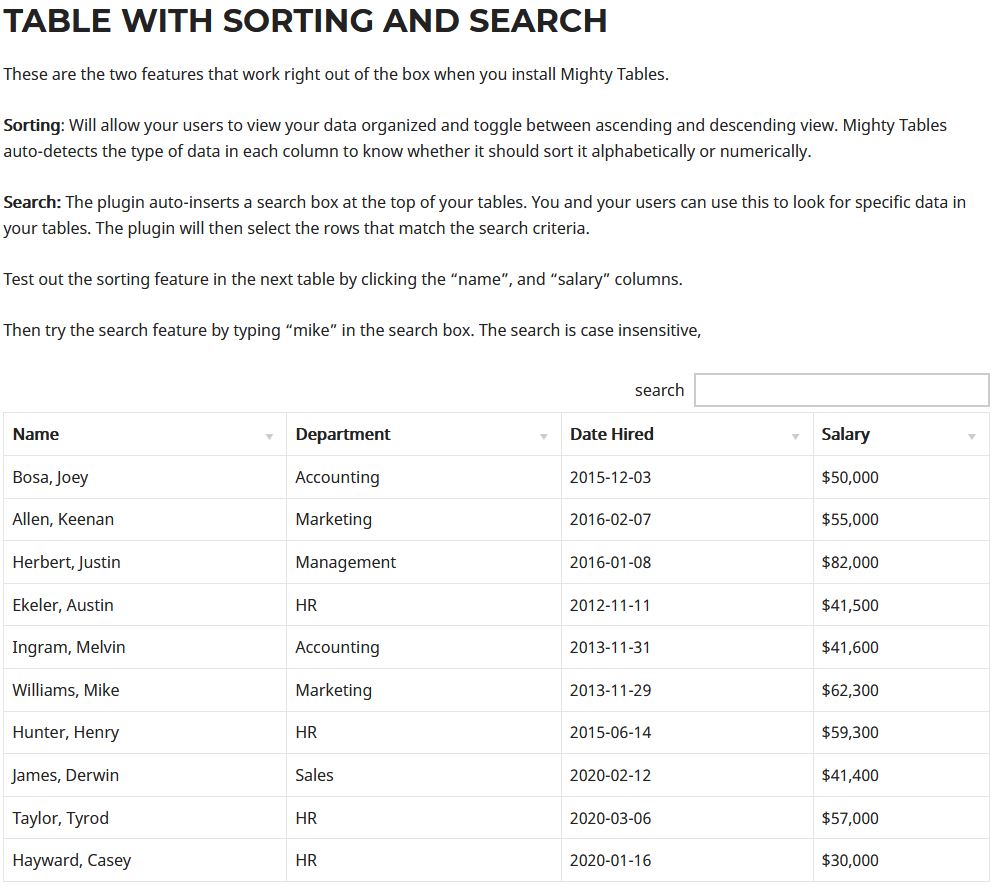
Task: Click the sort arrow in Department column
Action: tap(544, 436)
